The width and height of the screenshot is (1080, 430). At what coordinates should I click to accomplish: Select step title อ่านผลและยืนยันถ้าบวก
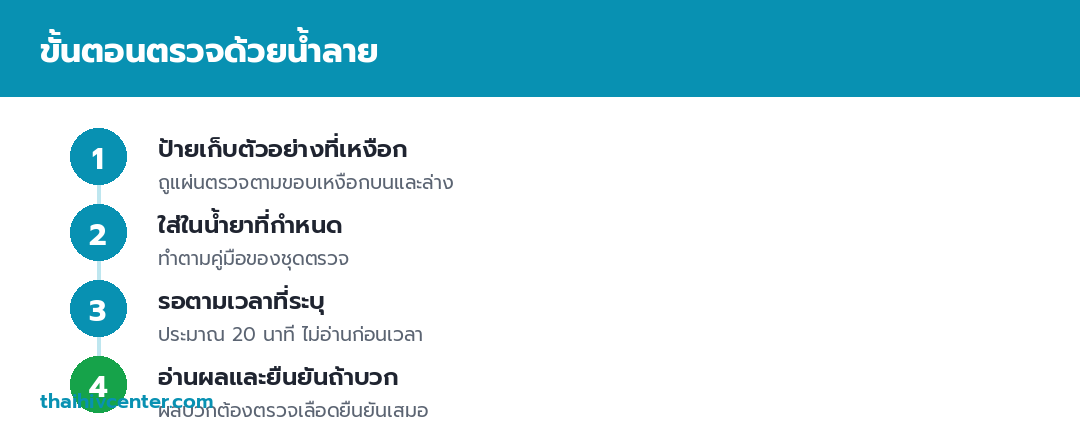[278, 377]
